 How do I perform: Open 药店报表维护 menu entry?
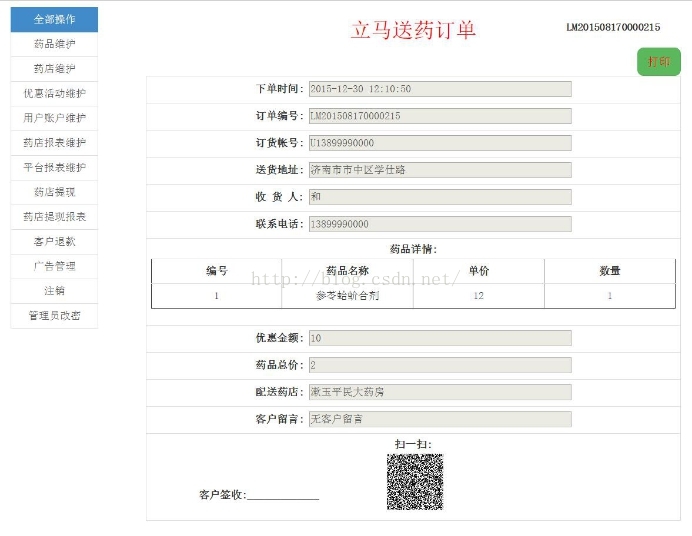pyautogui.click(x=54, y=143)
